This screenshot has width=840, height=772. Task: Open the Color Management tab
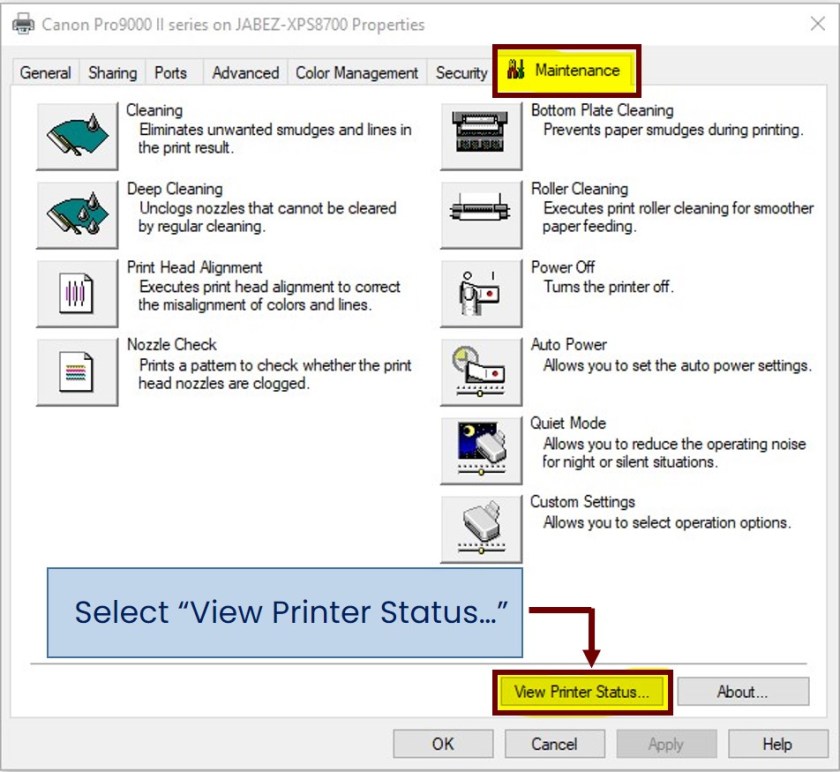(355, 72)
